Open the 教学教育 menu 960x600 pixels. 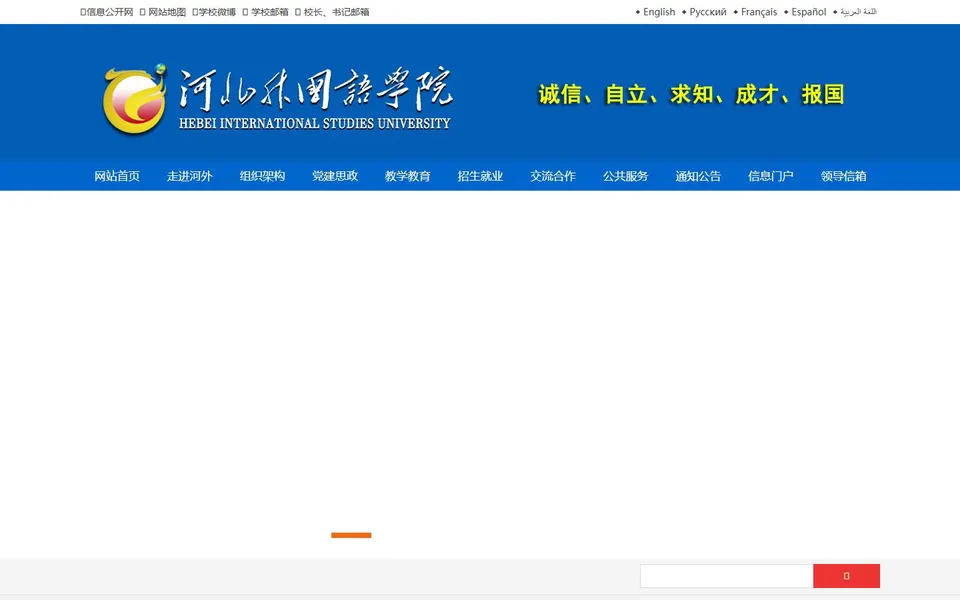click(x=408, y=176)
